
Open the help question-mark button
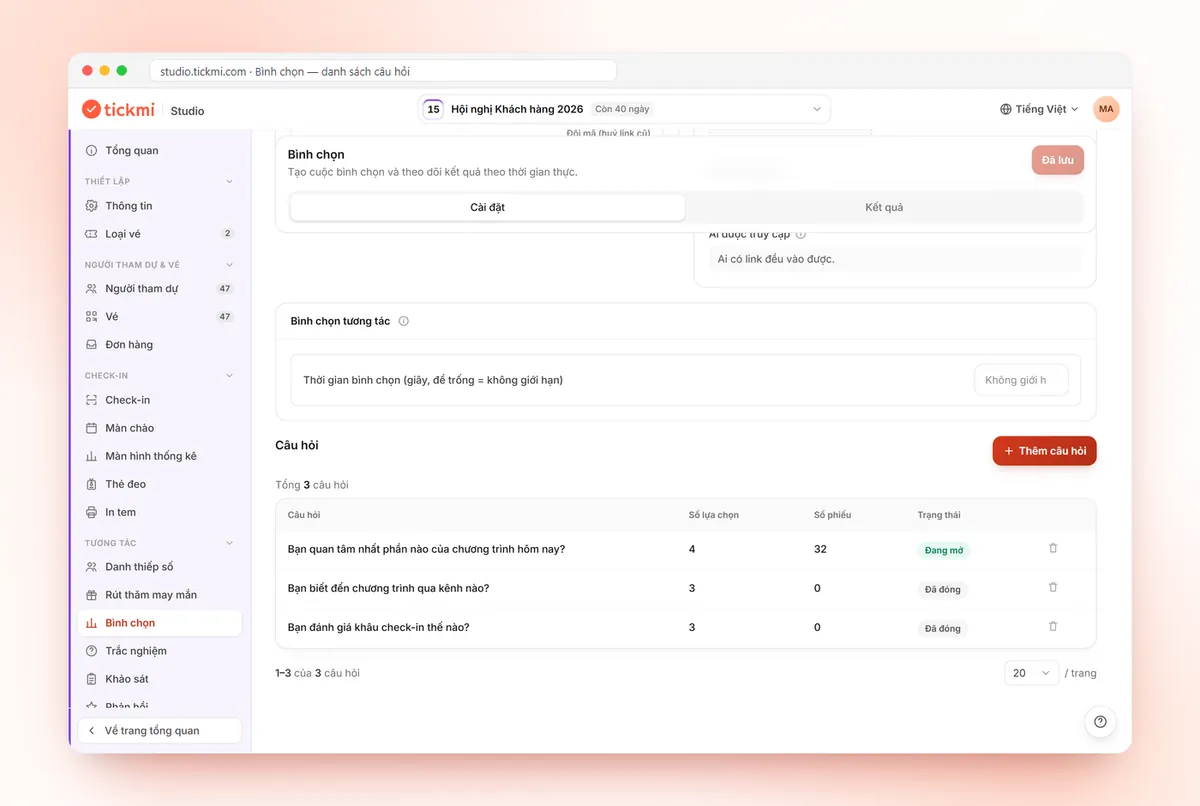[x=1100, y=722]
